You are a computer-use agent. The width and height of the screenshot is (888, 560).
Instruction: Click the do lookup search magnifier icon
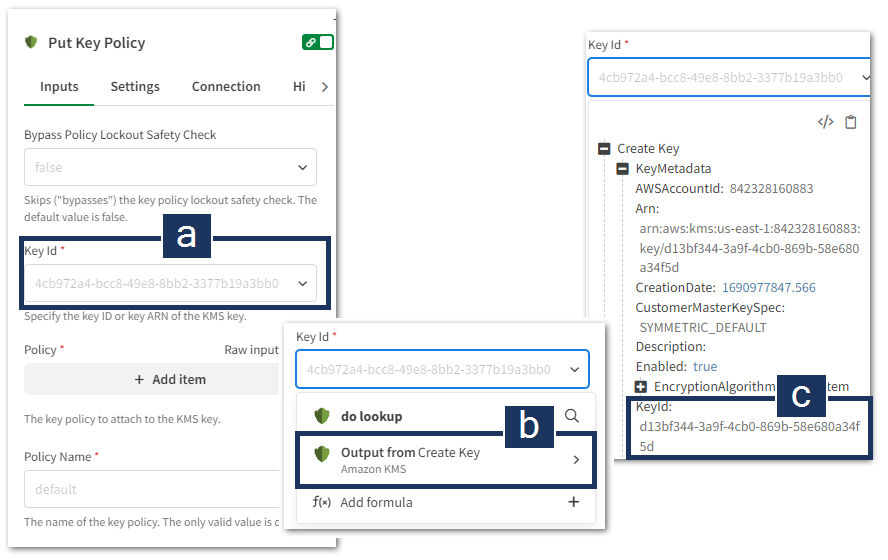pos(572,415)
